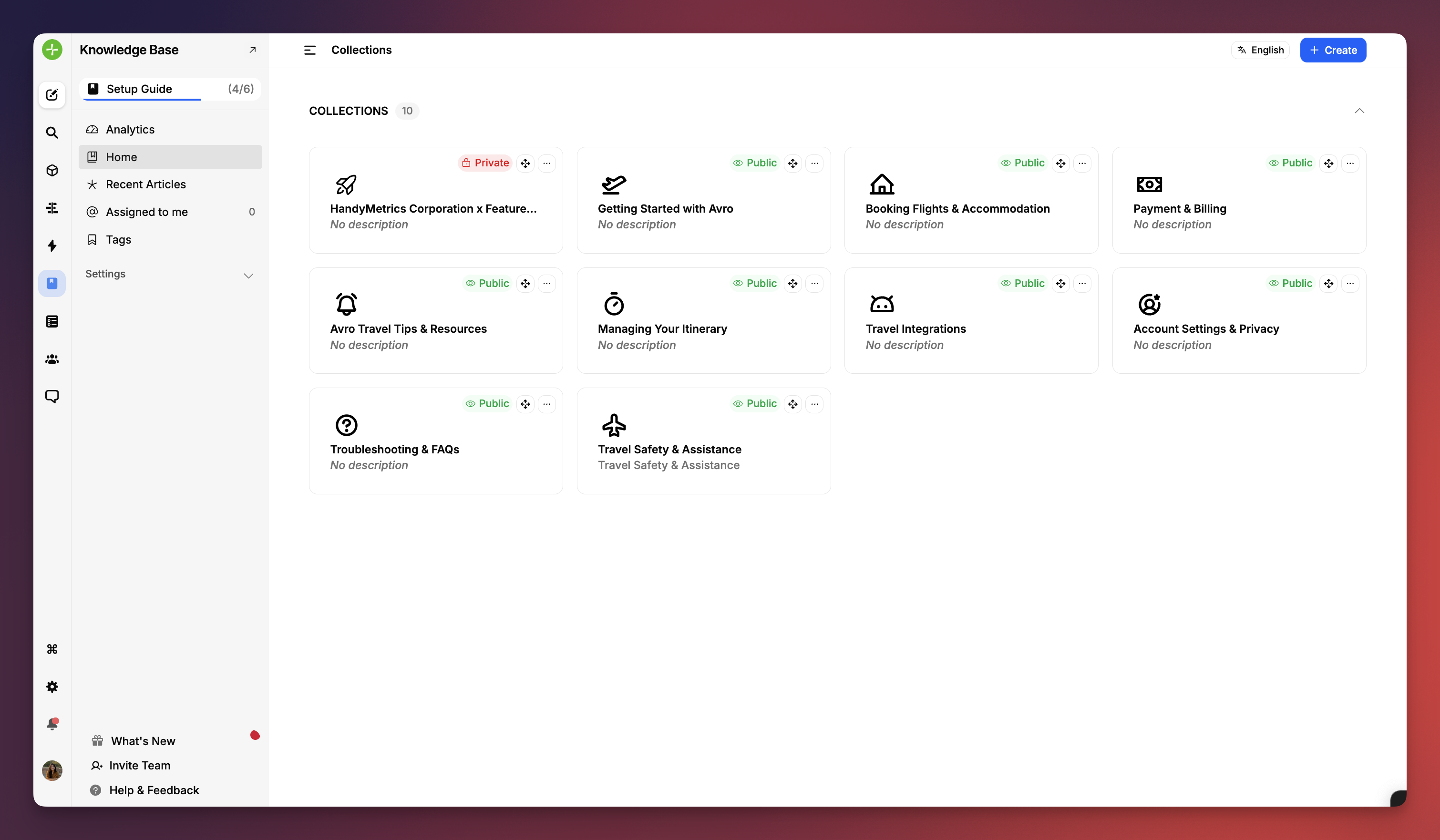Collapse the Settings section in sidebar
The width and height of the screenshot is (1440, 840).
point(248,275)
